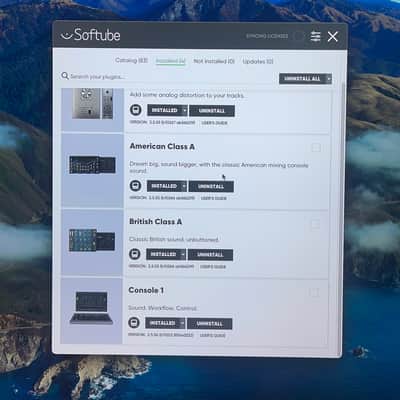This screenshot has width=400, height=400.
Task: Click Syncing Licenses text in header
Action: 267,36
